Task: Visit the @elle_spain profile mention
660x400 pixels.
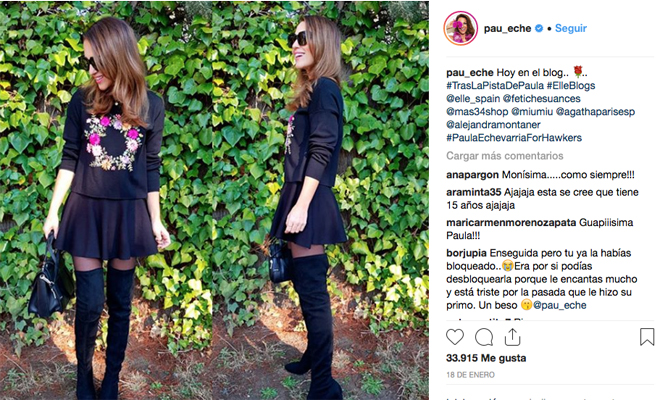Action: point(473,99)
